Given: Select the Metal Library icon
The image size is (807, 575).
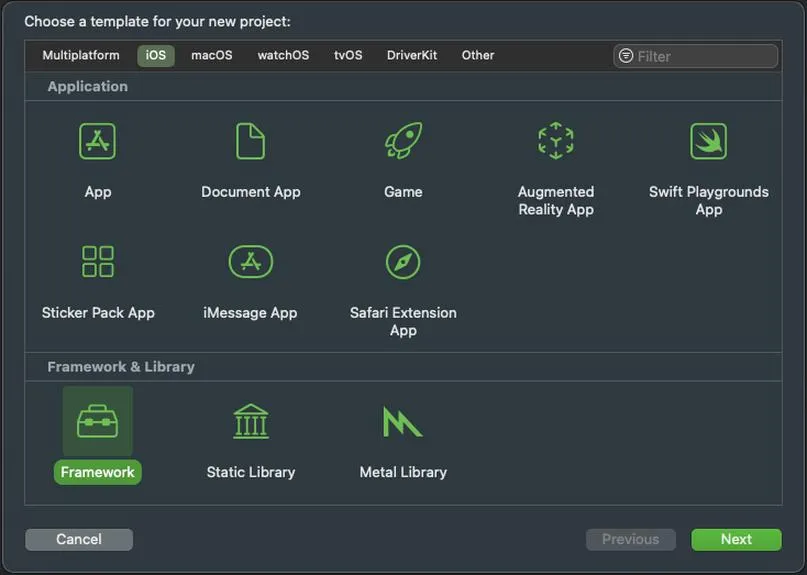Looking at the screenshot, I should point(402,422).
